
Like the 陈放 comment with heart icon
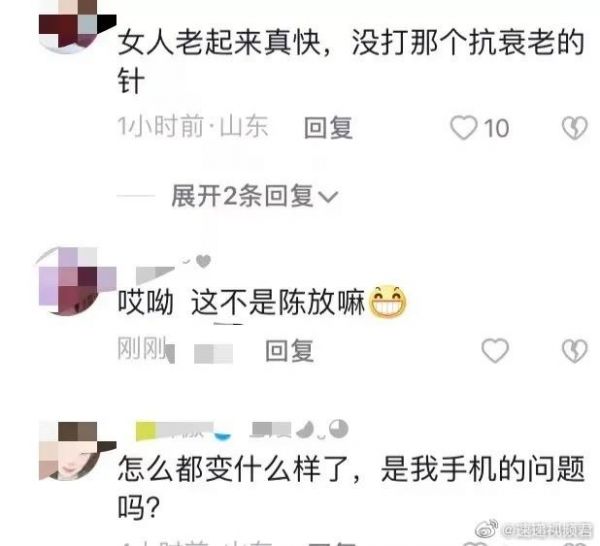(x=495, y=350)
